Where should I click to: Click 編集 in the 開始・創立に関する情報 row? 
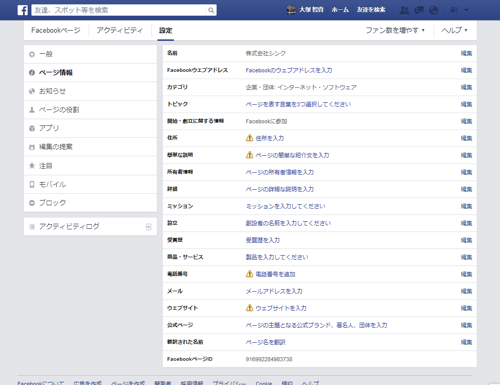click(x=466, y=121)
